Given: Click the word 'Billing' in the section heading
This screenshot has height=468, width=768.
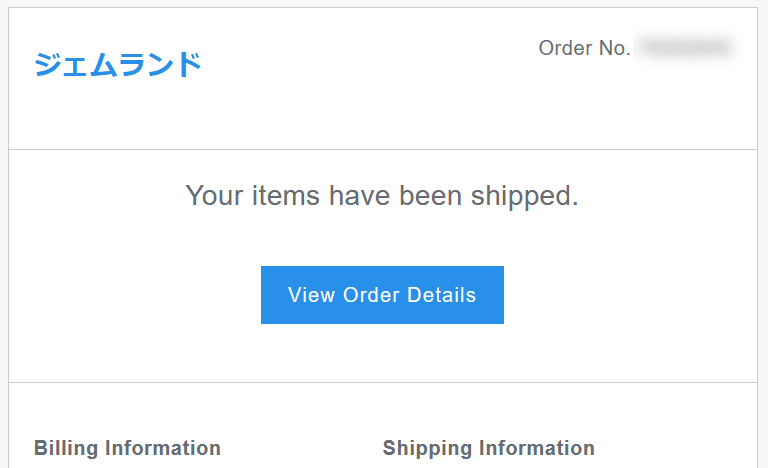Looking at the screenshot, I should coord(66,448).
